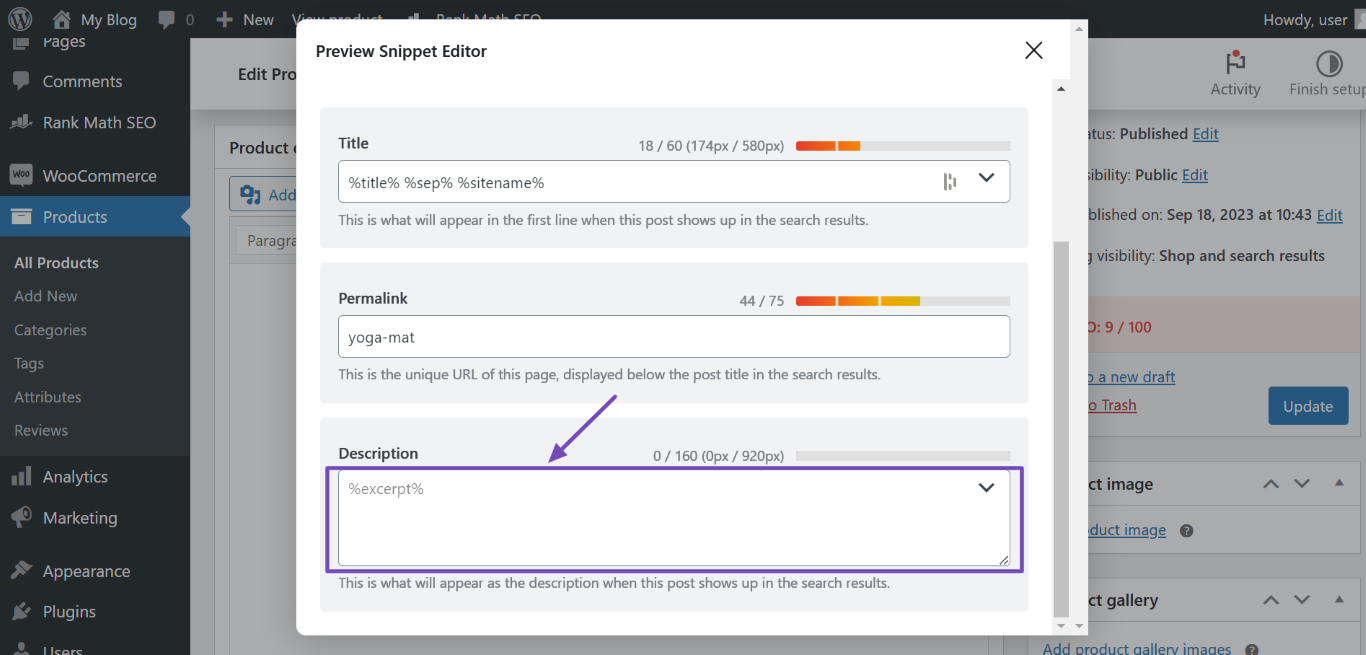Click the WooCommerce sidebar icon

tap(21, 175)
